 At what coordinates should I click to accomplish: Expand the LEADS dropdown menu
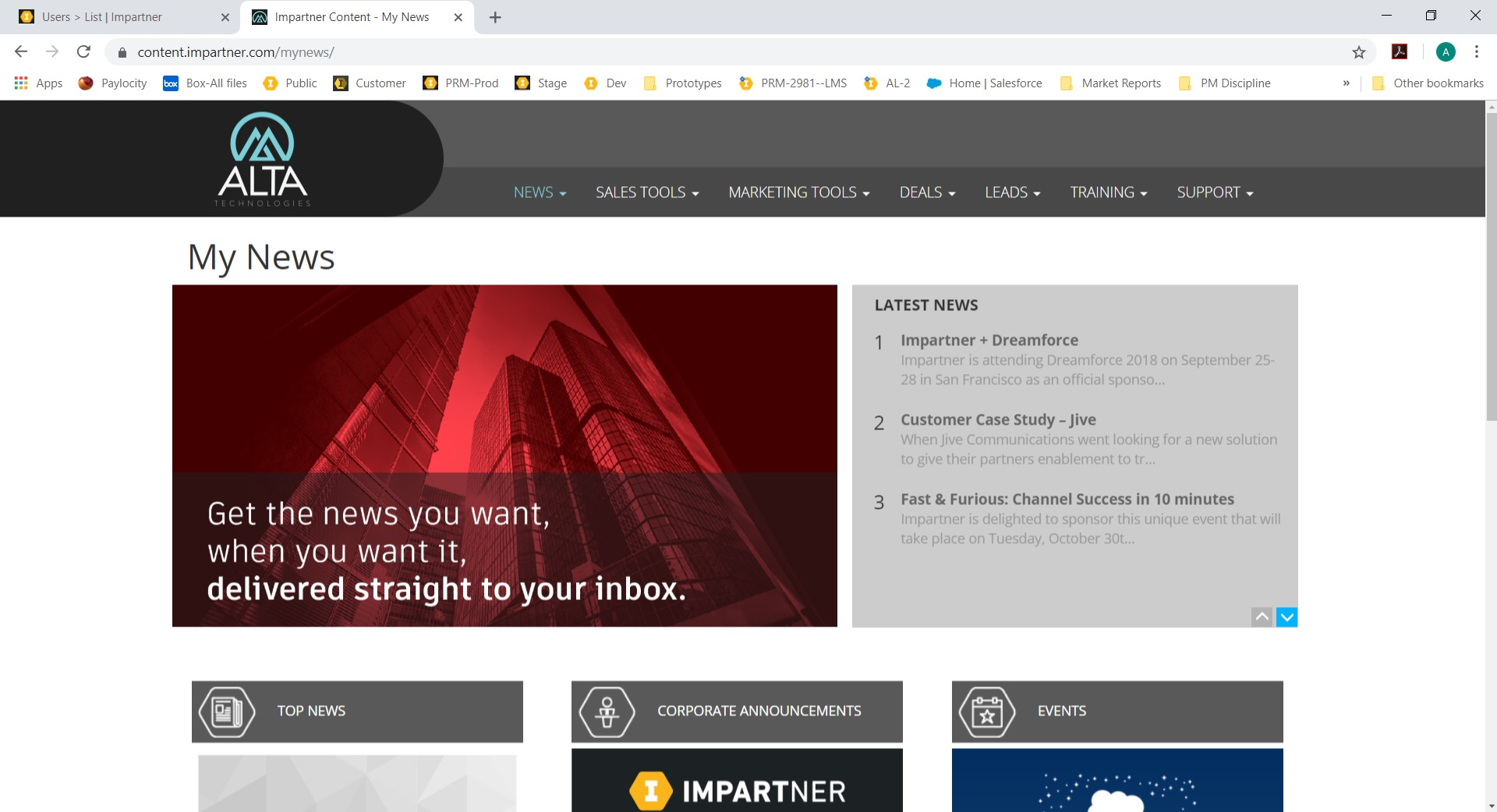(x=1013, y=192)
